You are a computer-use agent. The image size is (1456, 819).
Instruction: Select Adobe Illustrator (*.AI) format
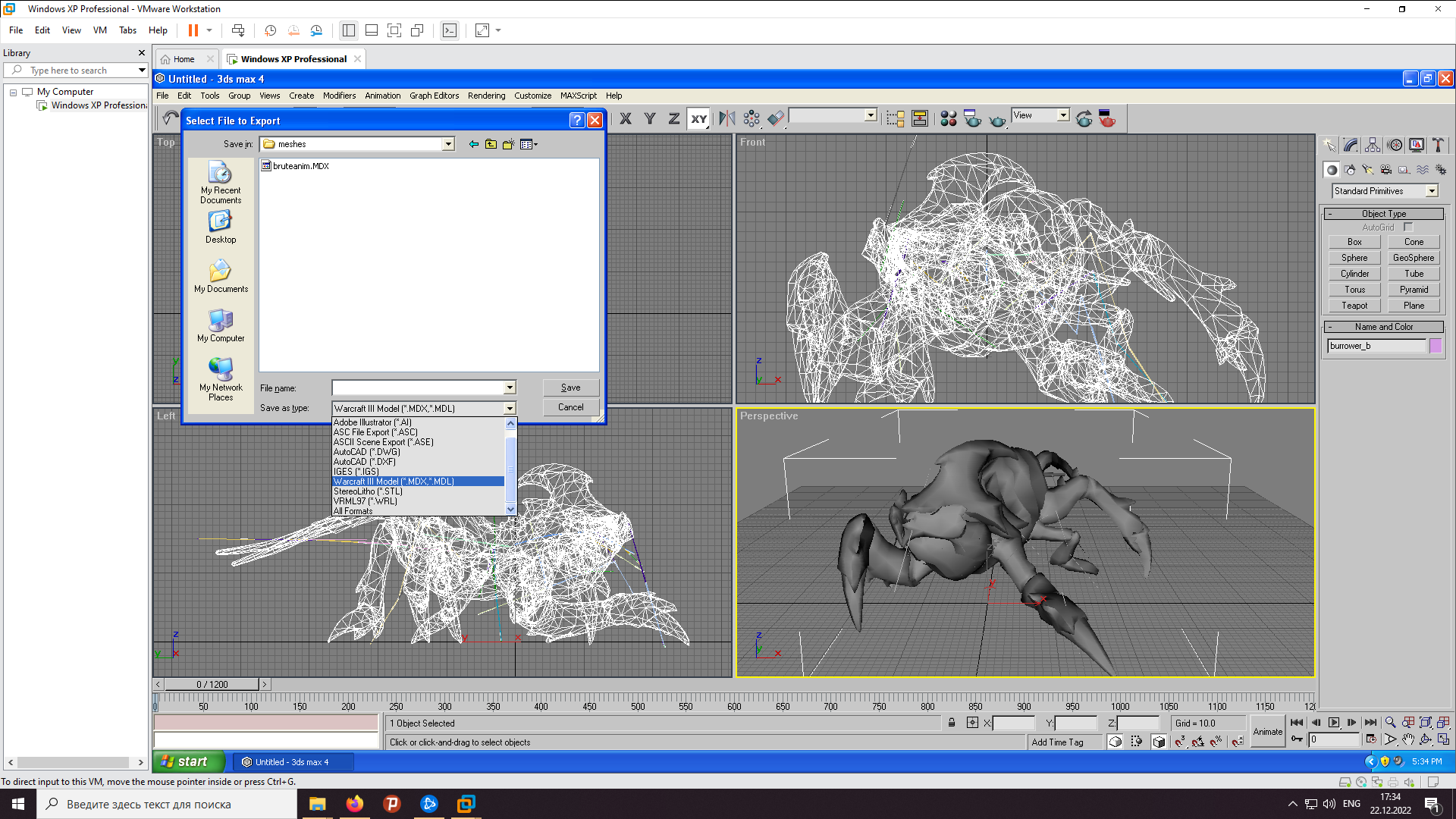(x=419, y=422)
